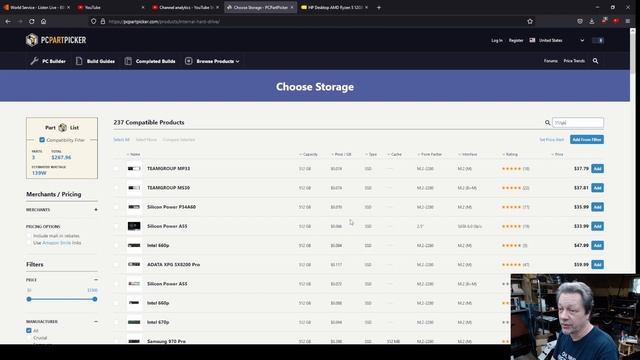
Task: Click the Select All link
Action: (x=121, y=140)
